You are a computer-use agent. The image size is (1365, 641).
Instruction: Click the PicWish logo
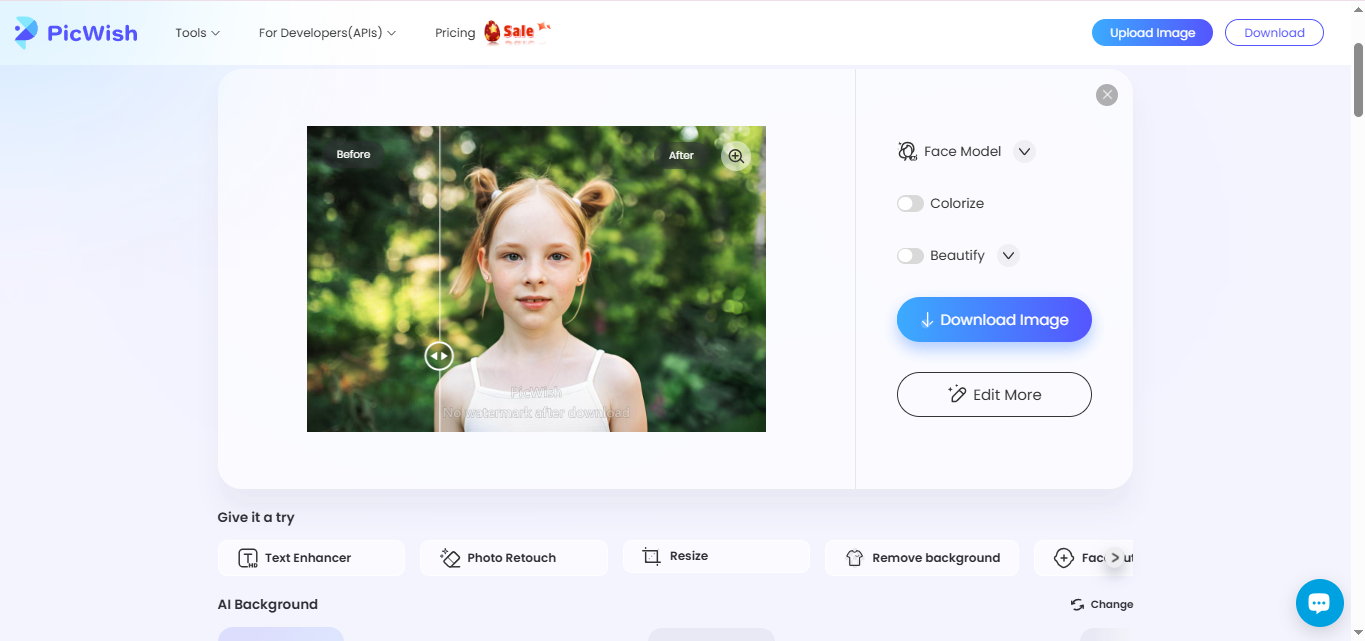pos(75,32)
